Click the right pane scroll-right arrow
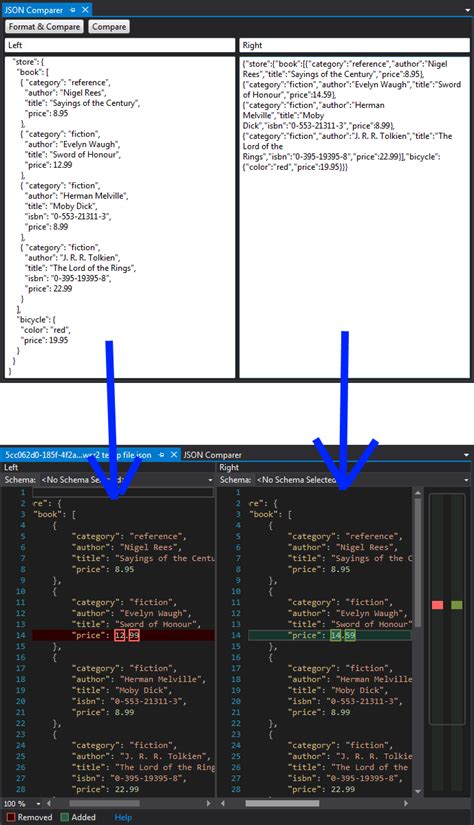 [406, 803]
